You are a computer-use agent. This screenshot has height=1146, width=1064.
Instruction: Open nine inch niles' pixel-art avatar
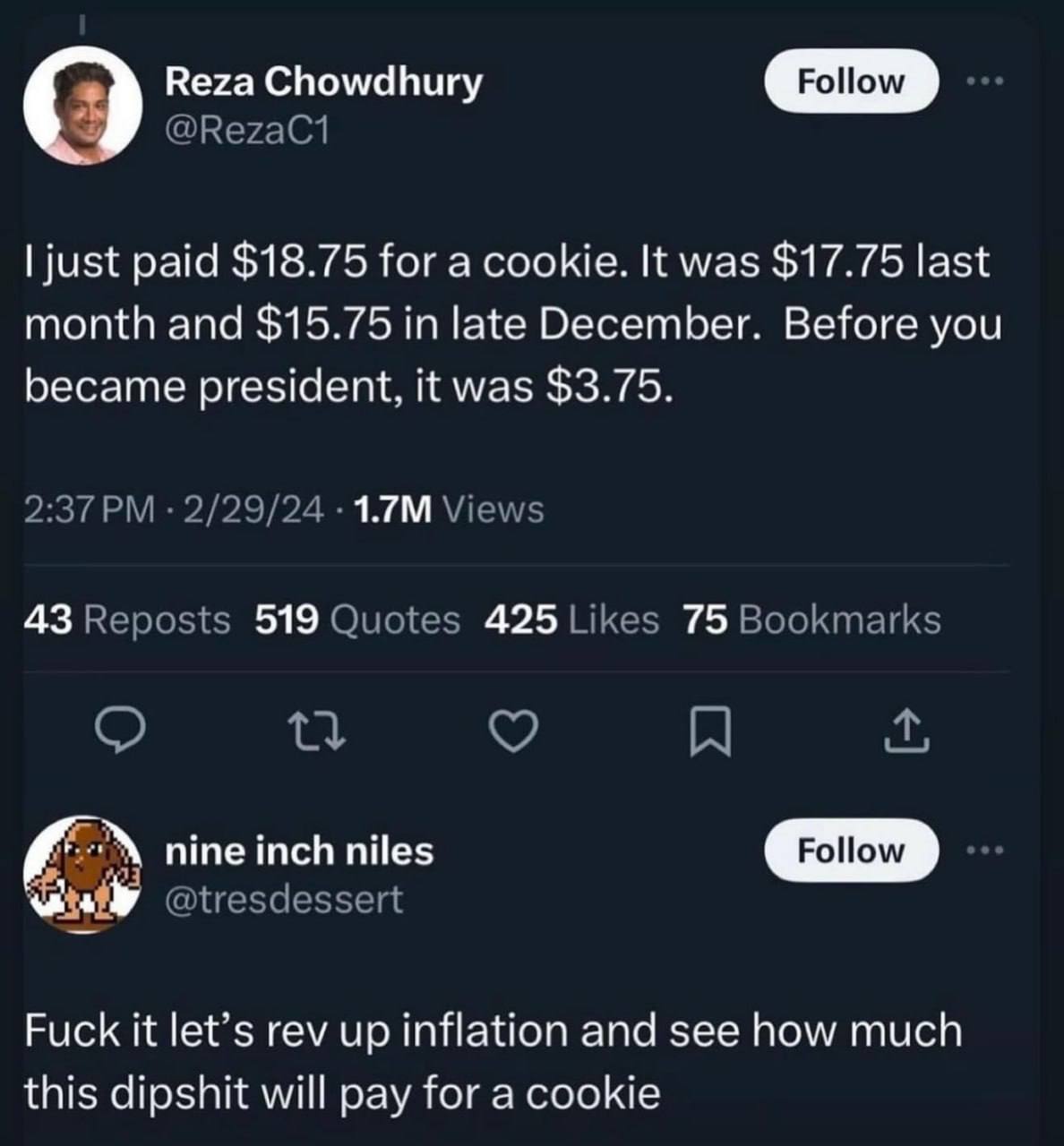coord(82,873)
